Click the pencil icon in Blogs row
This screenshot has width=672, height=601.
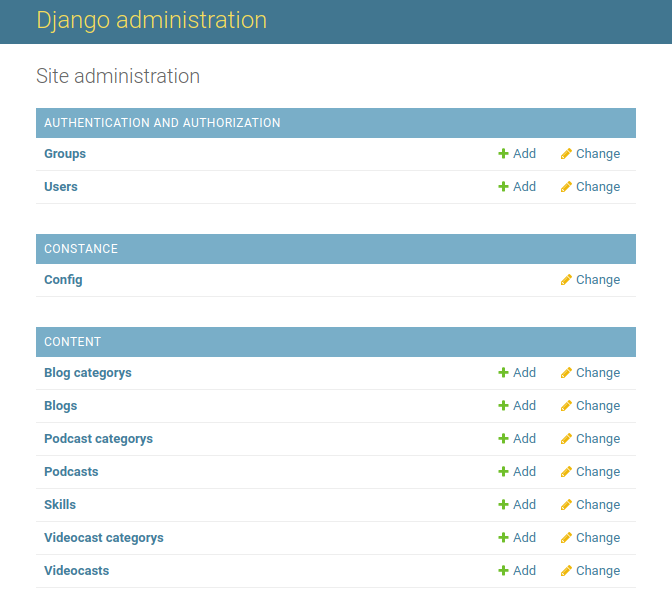point(566,406)
